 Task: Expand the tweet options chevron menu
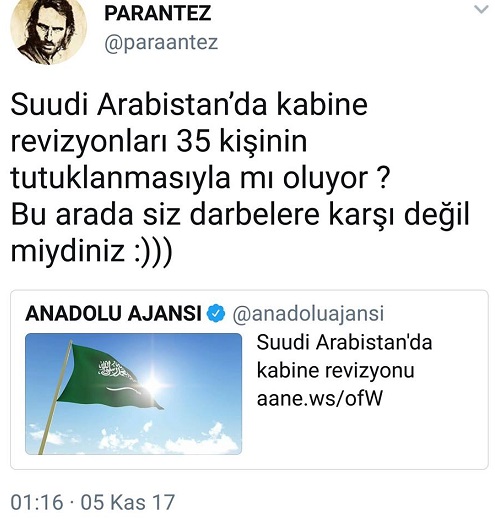click(x=482, y=9)
